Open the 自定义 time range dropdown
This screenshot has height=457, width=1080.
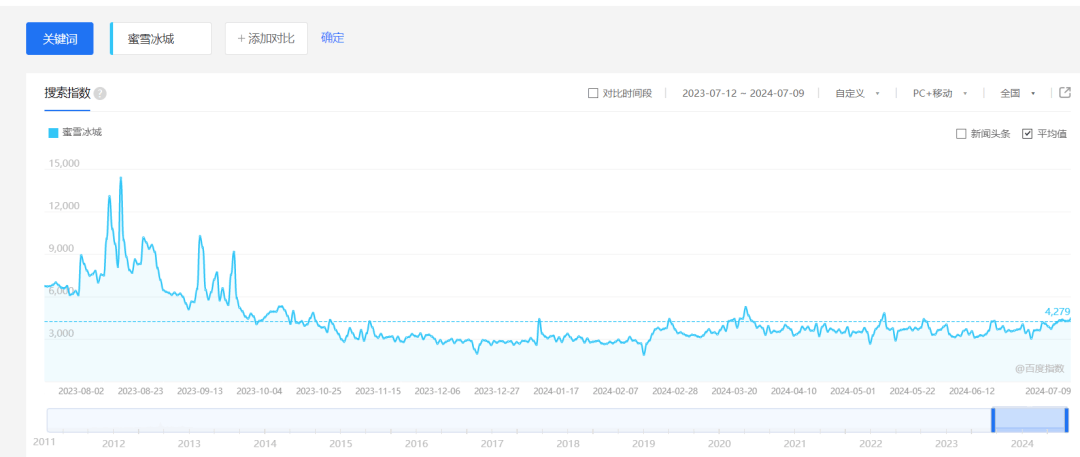pos(857,93)
